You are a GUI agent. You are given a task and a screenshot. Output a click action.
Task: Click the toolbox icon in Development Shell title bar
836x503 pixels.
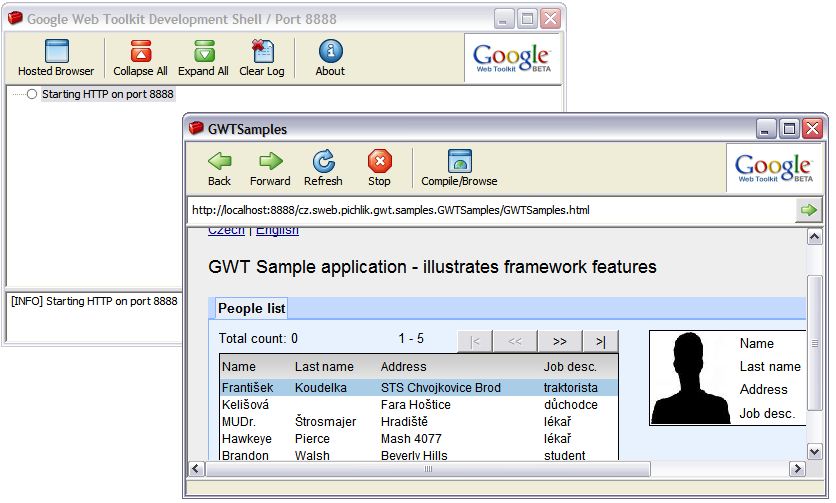coord(15,18)
